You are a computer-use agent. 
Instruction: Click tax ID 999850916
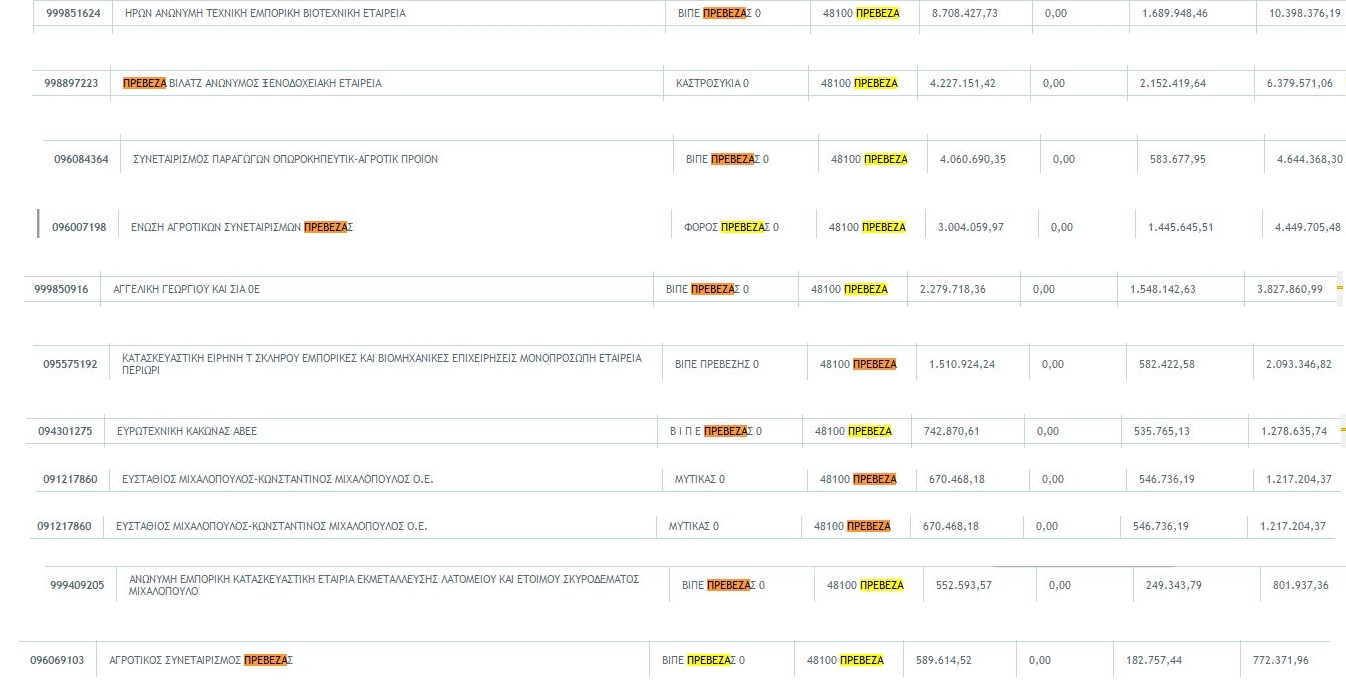(61, 289)
